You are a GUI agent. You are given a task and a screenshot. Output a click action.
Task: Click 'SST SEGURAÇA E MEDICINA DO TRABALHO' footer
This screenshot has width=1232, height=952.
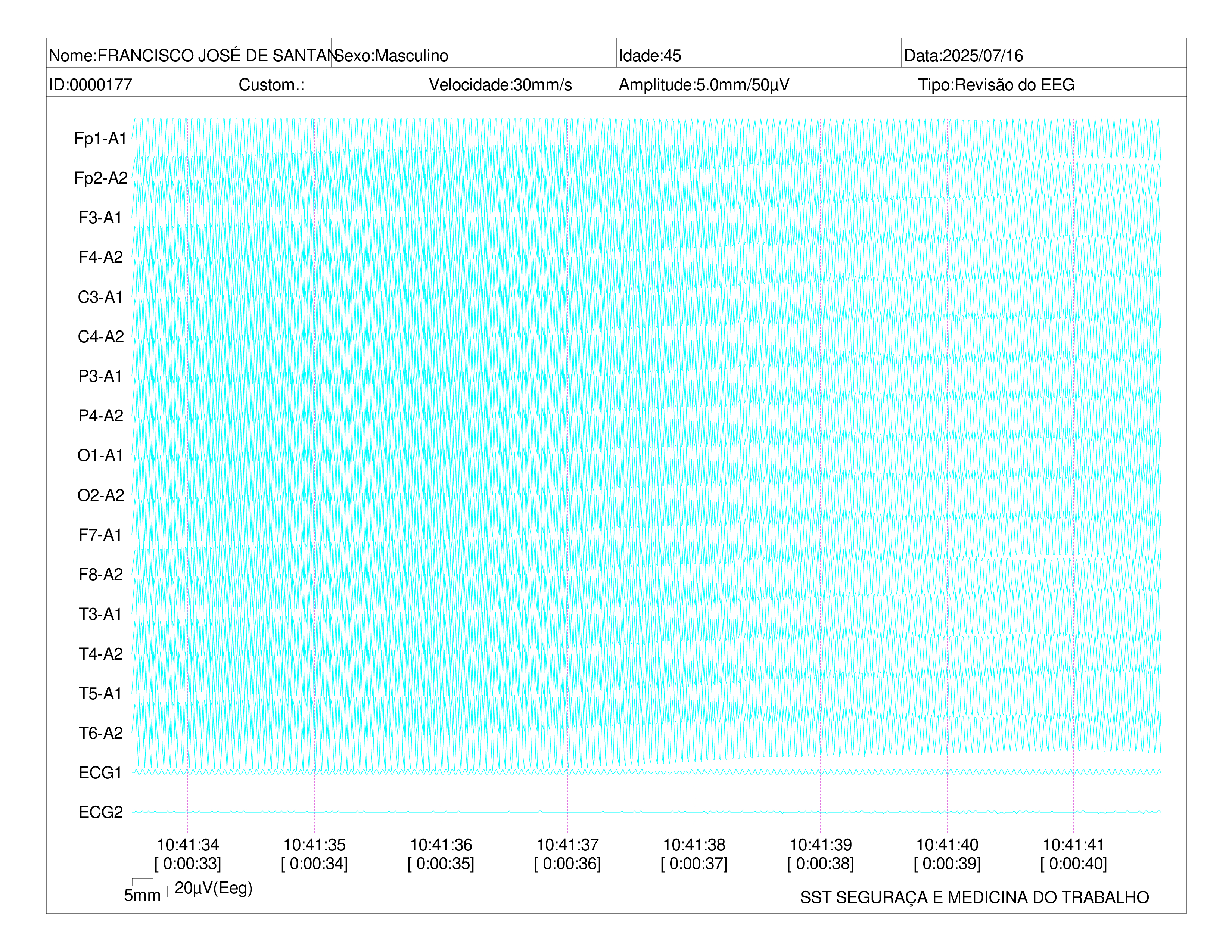(974, 897)
